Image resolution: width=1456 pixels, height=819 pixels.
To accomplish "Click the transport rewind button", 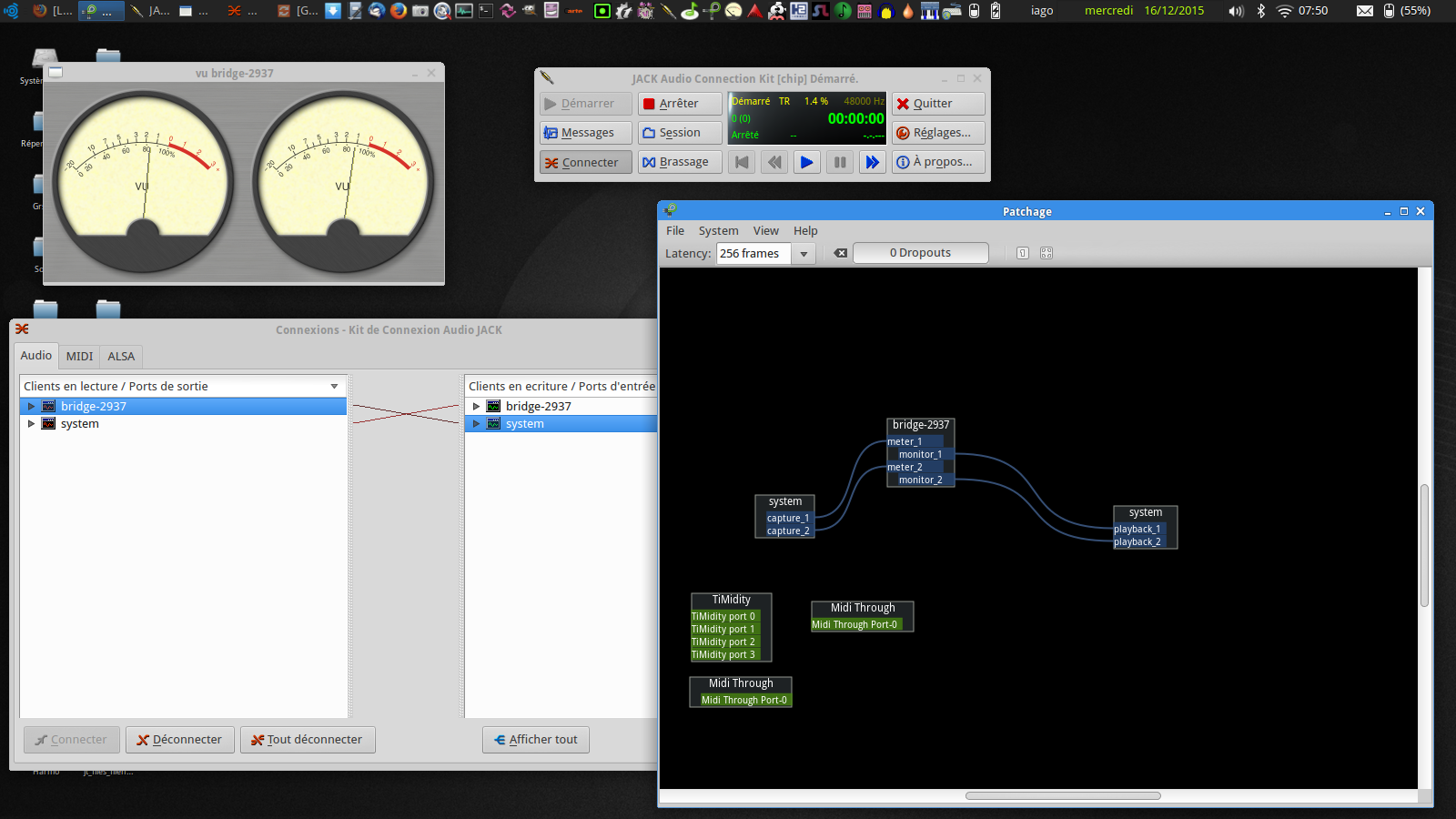I will click(774, 162).
